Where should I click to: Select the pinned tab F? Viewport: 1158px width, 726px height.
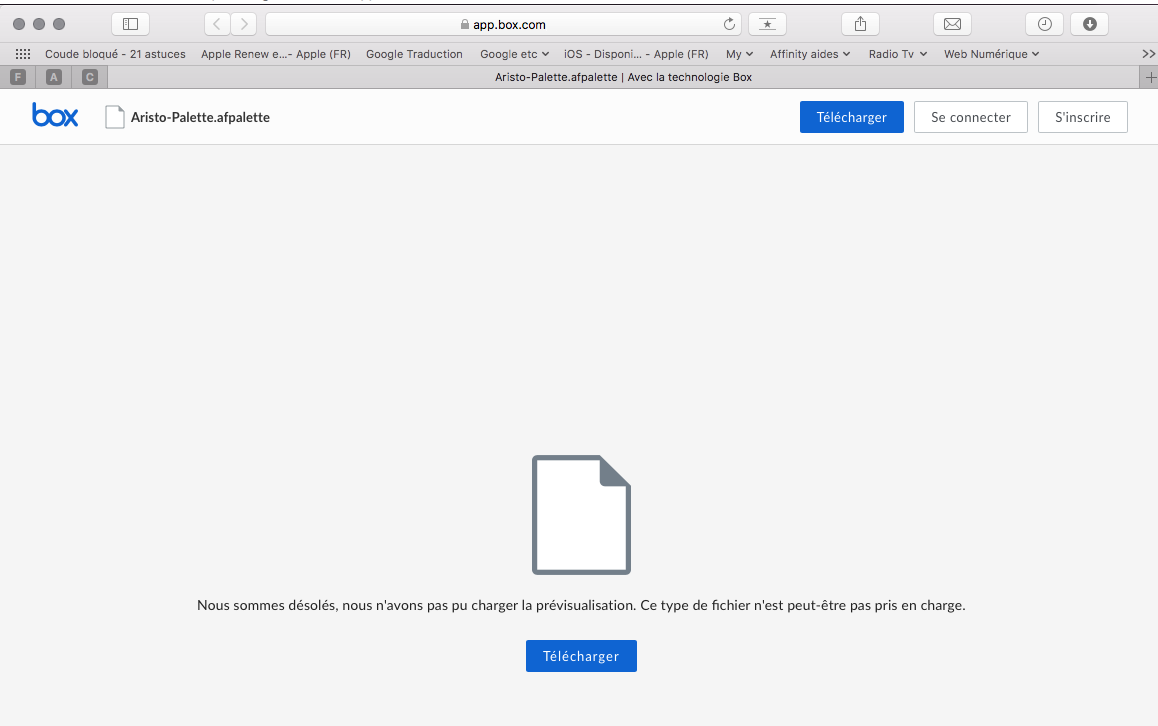[x=18, y=77]
